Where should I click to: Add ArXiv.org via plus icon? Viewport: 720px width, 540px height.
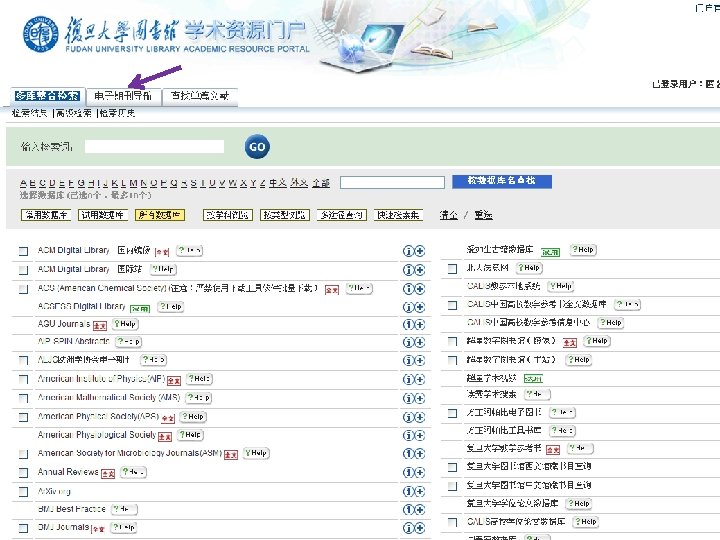coord(420,491)
